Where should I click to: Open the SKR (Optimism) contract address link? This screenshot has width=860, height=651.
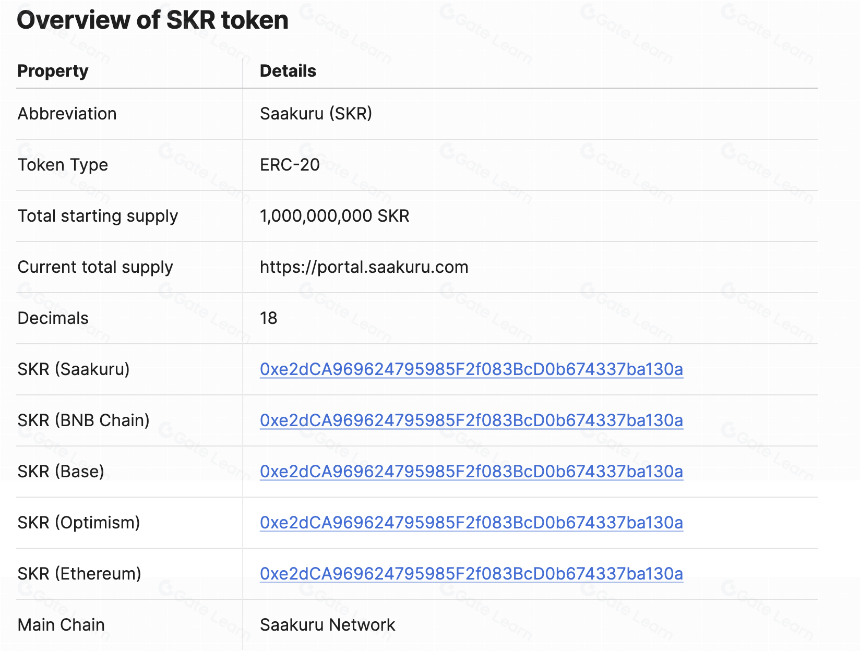(471, 522)
